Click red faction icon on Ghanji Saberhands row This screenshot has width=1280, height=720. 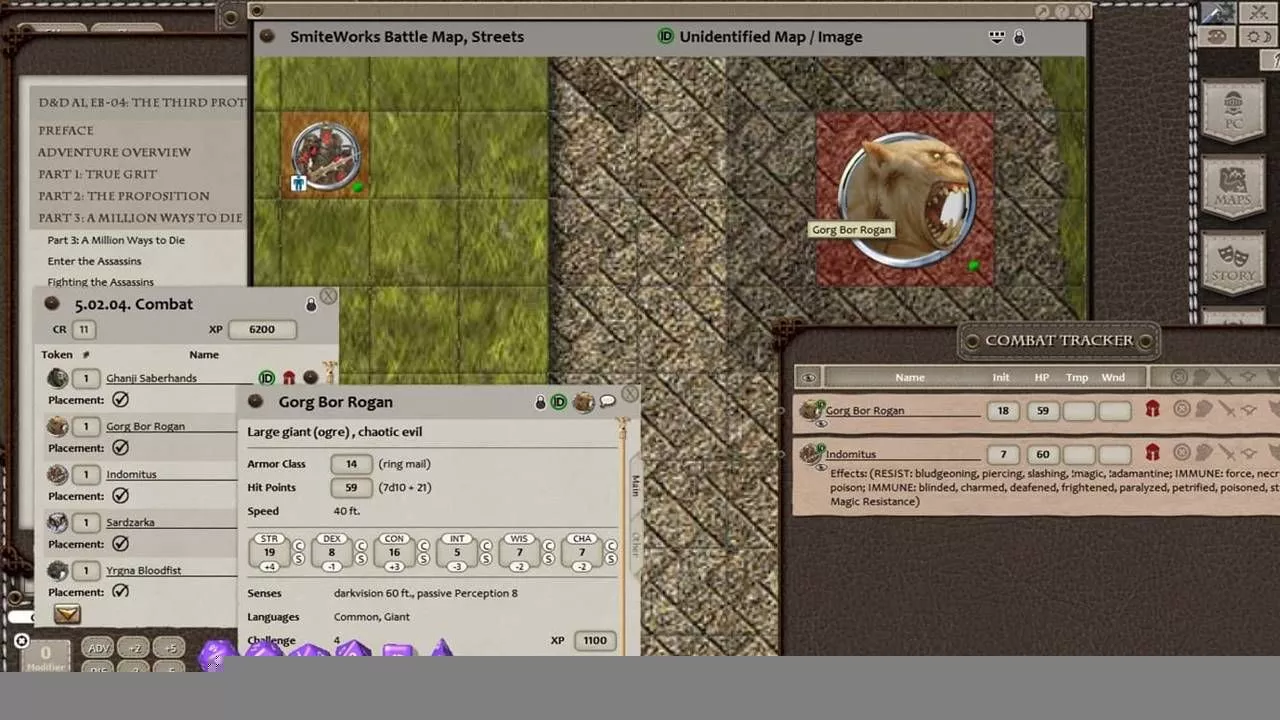coord(289,378)
